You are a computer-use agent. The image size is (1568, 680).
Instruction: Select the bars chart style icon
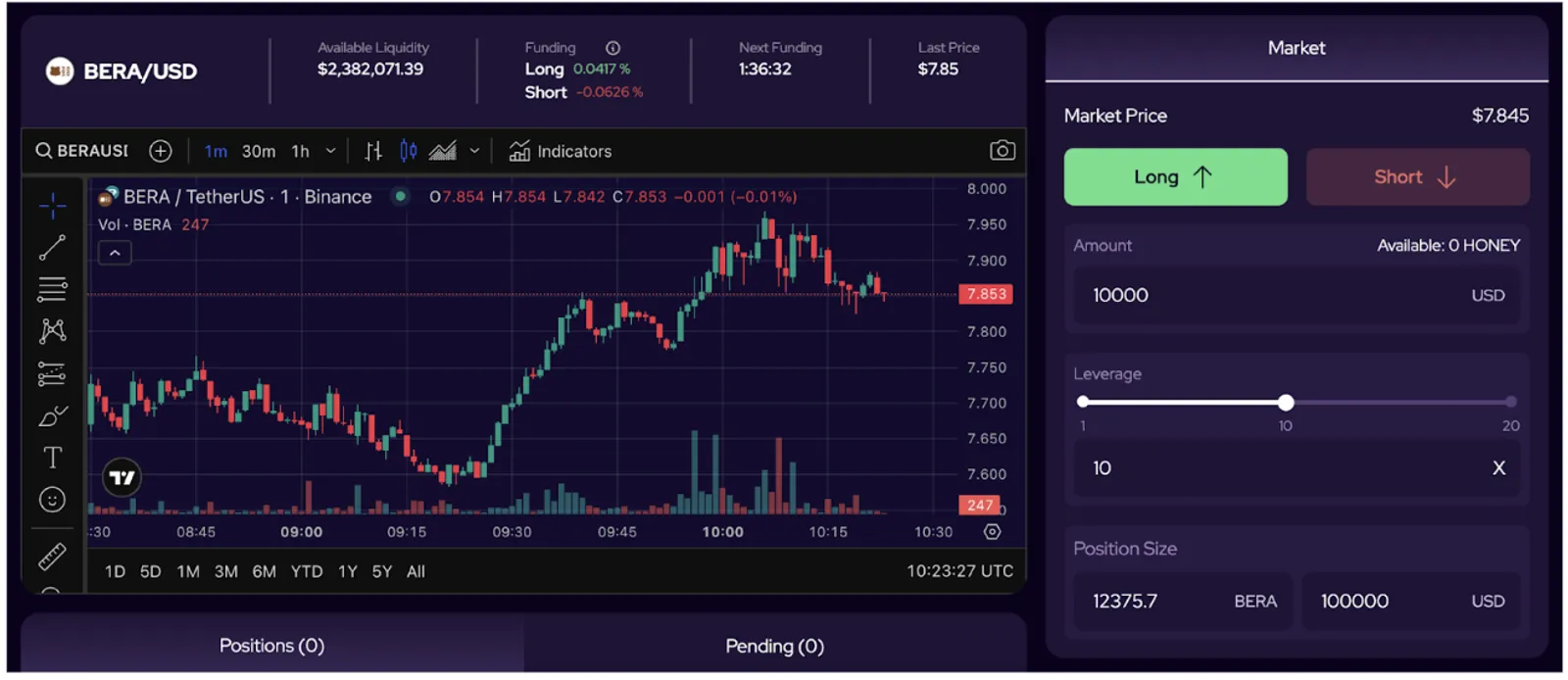coord(373,151)
